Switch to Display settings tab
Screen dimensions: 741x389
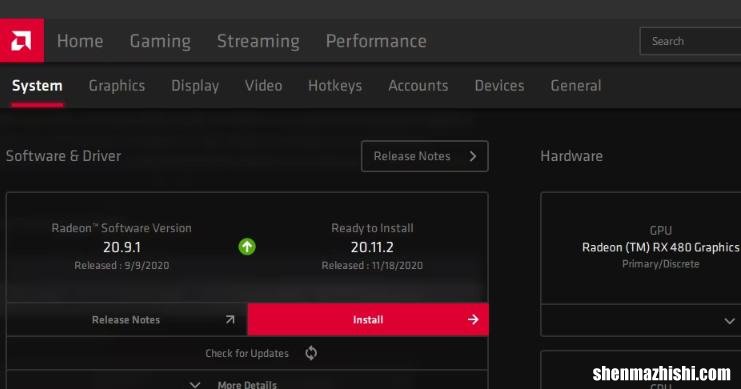(x=195, y=86)
